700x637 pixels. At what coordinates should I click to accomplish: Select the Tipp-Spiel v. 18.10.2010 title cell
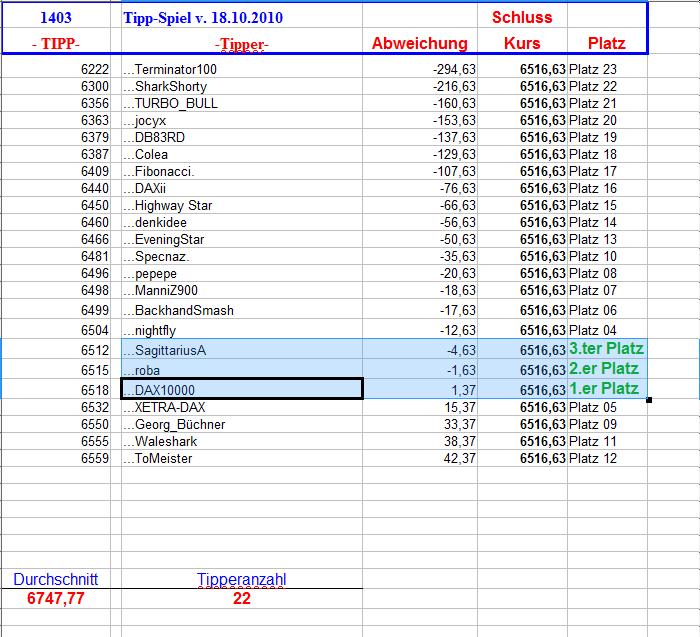[x=242, y=17]
